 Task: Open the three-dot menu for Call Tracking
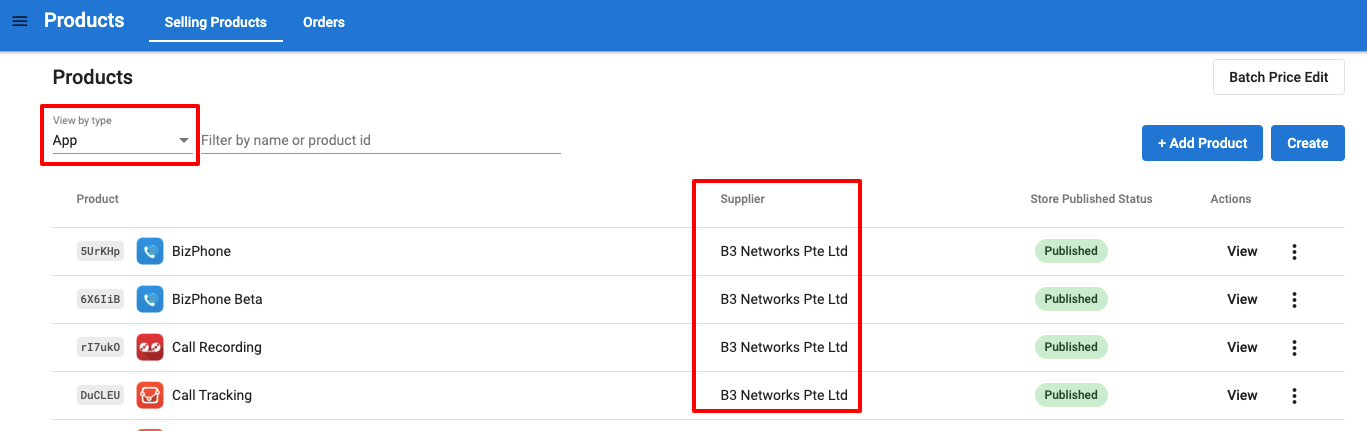click(1294, 396)
